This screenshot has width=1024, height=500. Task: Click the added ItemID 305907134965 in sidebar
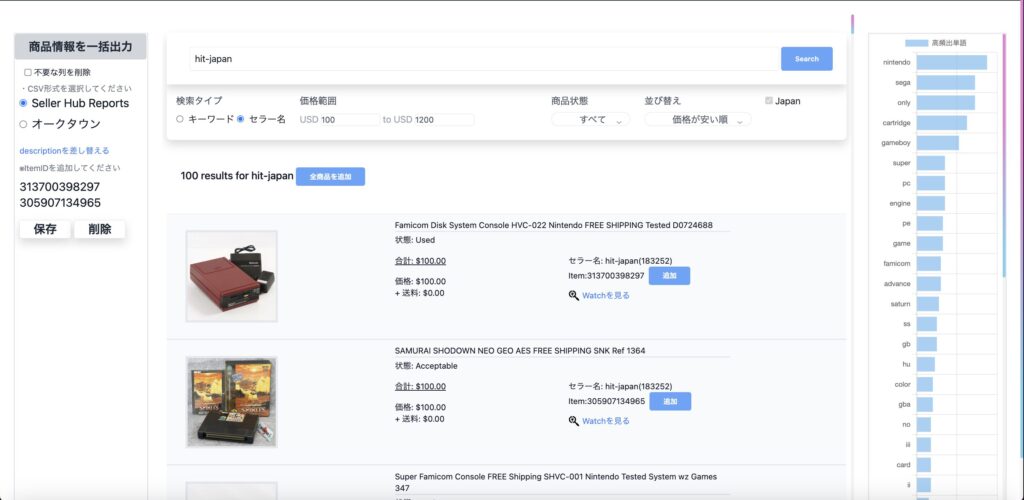tap(60, 203)
